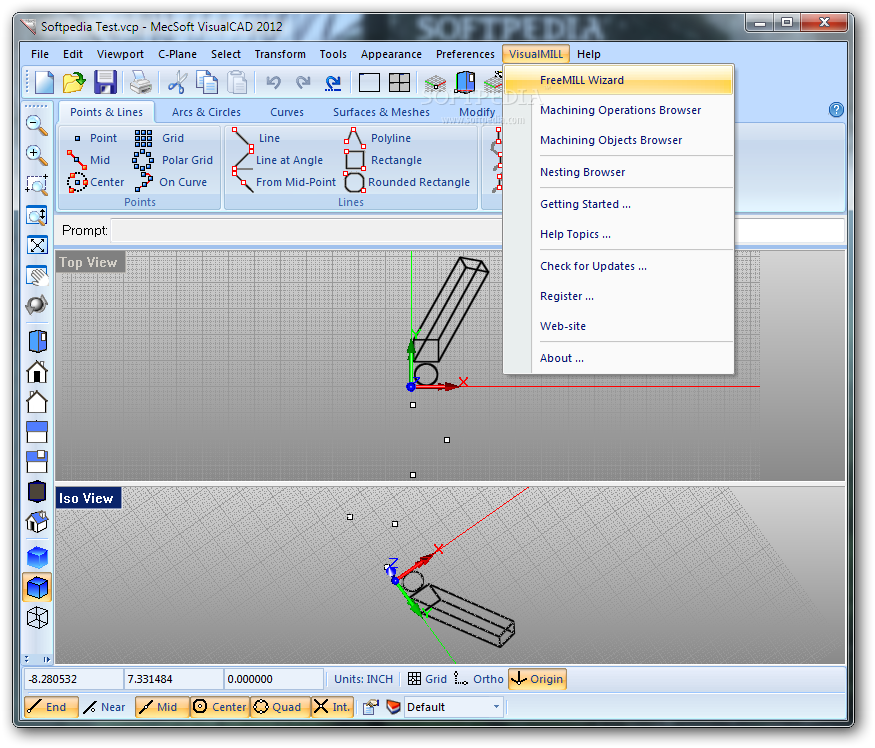Viewport: 875px width, 748px height.
Task: Click the Zoom Extents icon
Action: pyautogui.click(x=37, y=245)
